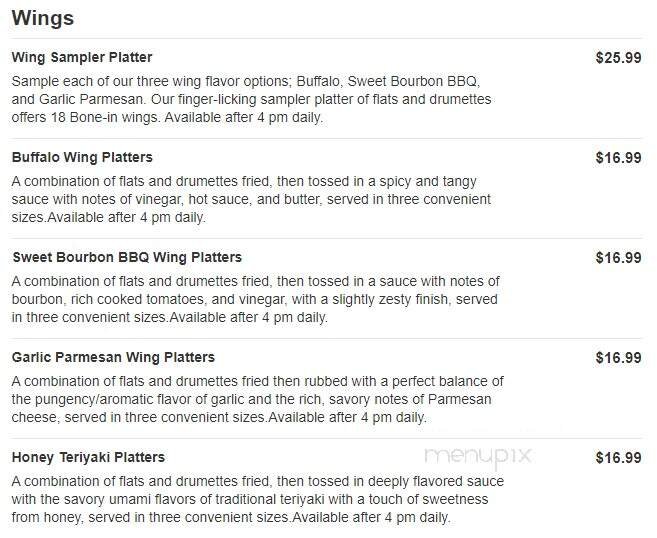Open Sweet Bourbon BBQ Wing Platters

[x=127, y=257]
